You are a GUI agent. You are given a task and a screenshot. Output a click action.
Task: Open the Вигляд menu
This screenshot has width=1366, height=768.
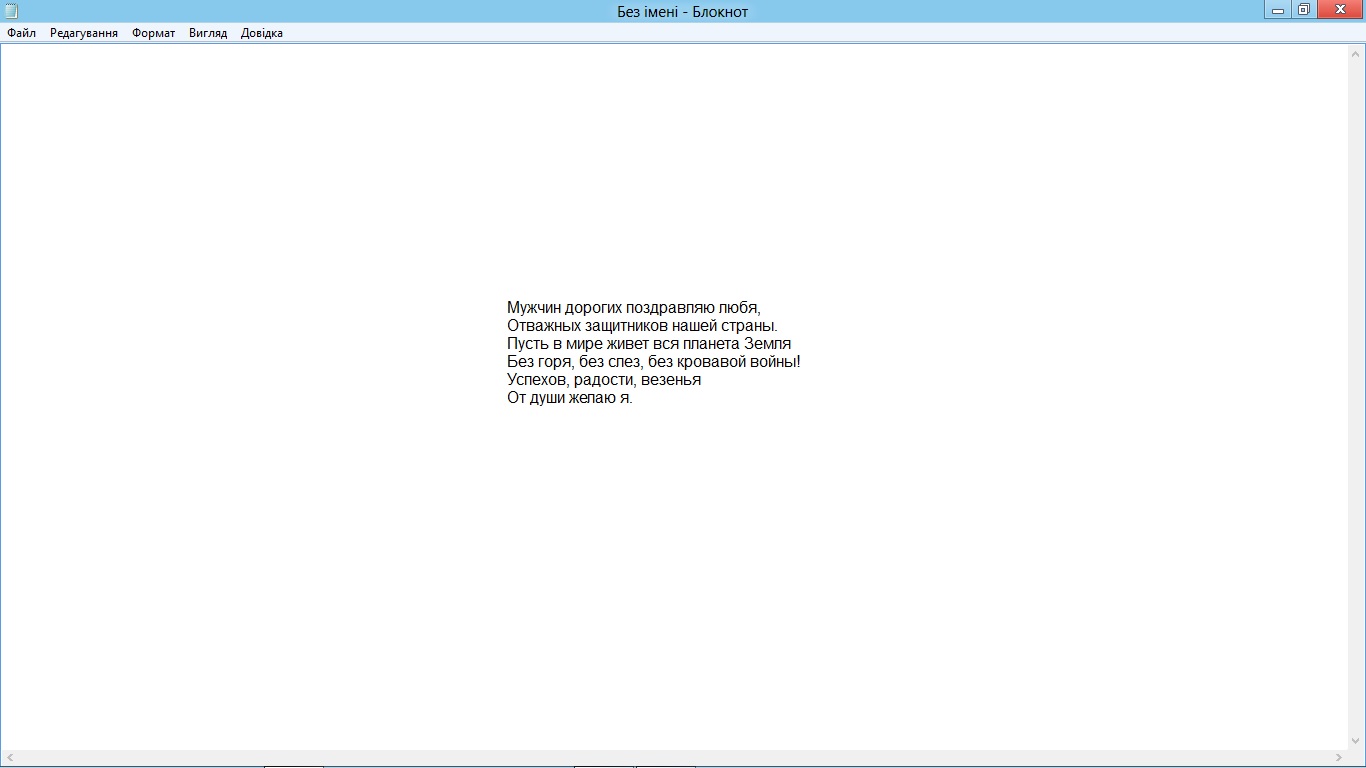208,33
